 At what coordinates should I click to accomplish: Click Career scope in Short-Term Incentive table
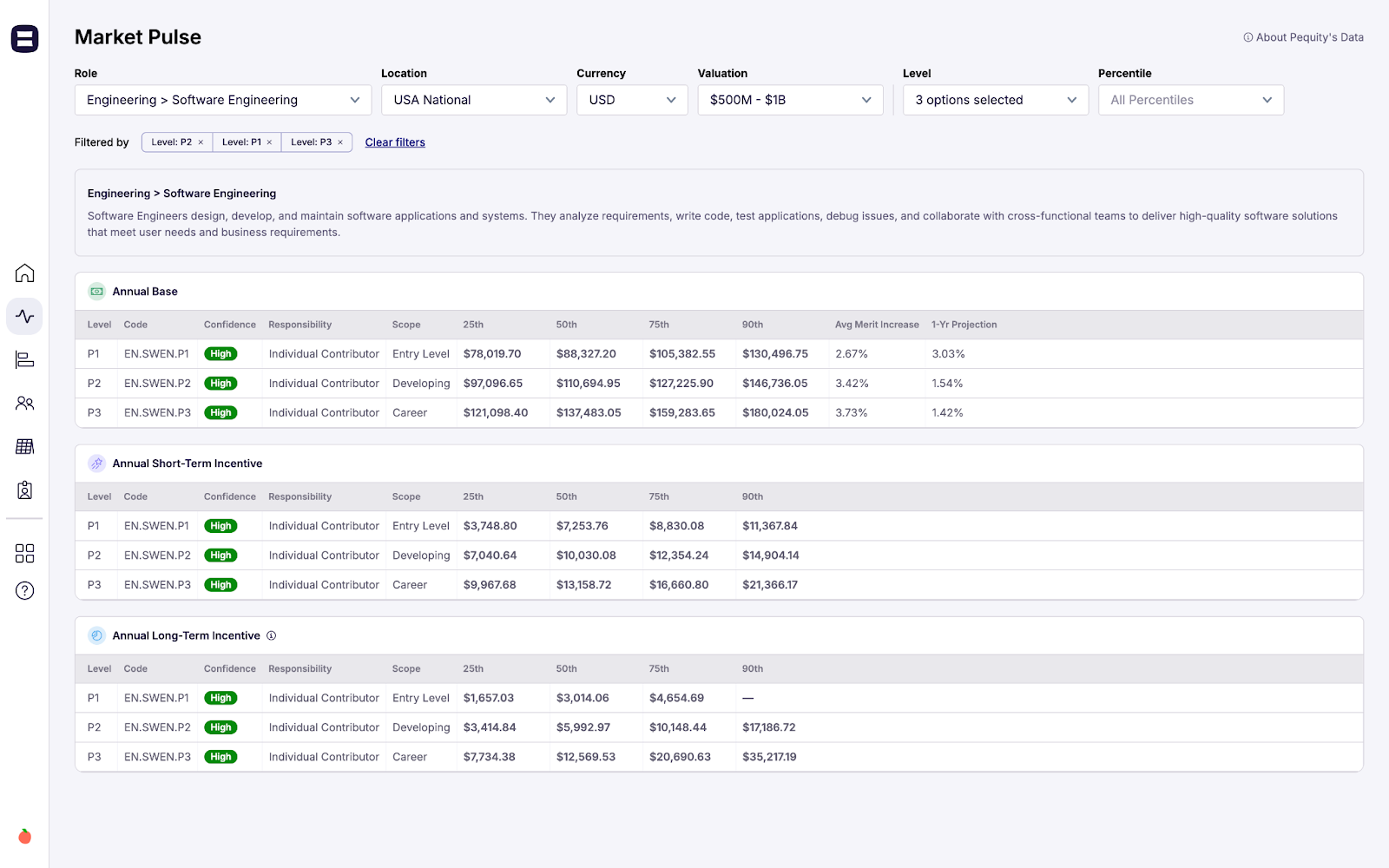pos(410,585)
